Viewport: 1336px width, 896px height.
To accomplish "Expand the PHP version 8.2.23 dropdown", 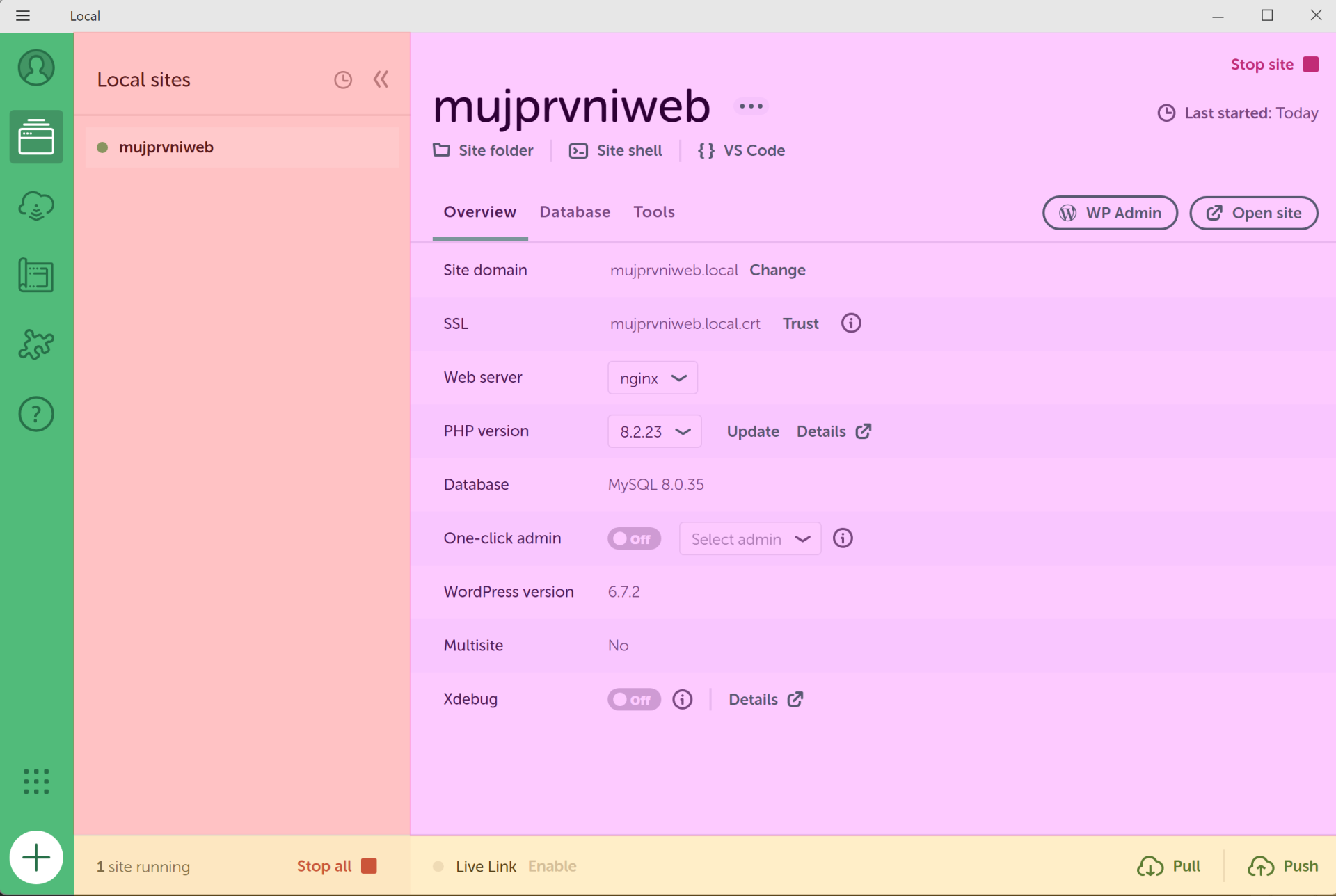I will coord(654,431).
